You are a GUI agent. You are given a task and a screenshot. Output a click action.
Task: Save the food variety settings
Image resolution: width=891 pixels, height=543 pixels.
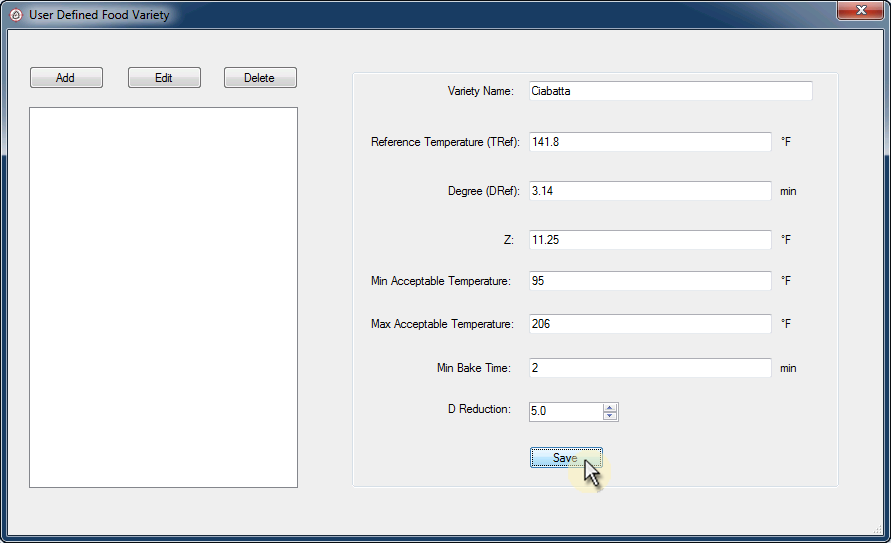click(x=565, y=458)
